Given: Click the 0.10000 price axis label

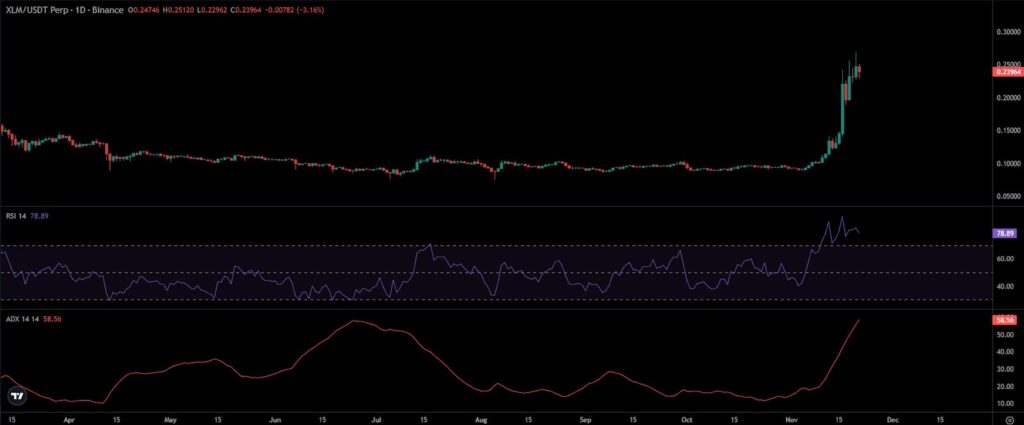Looking at the screenshot, I should tap(1006, 163).
